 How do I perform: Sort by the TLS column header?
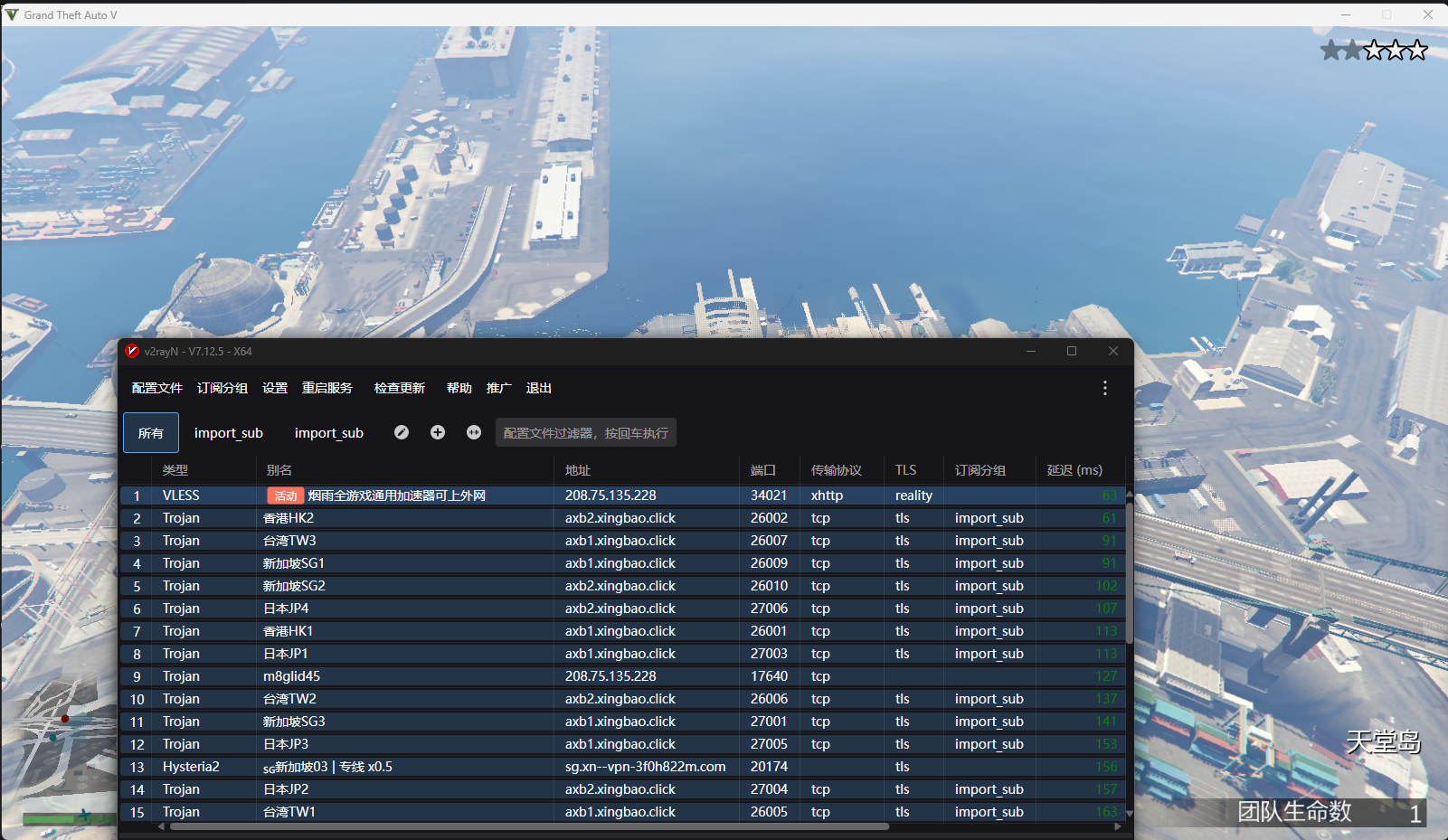[x=913, y=470]
